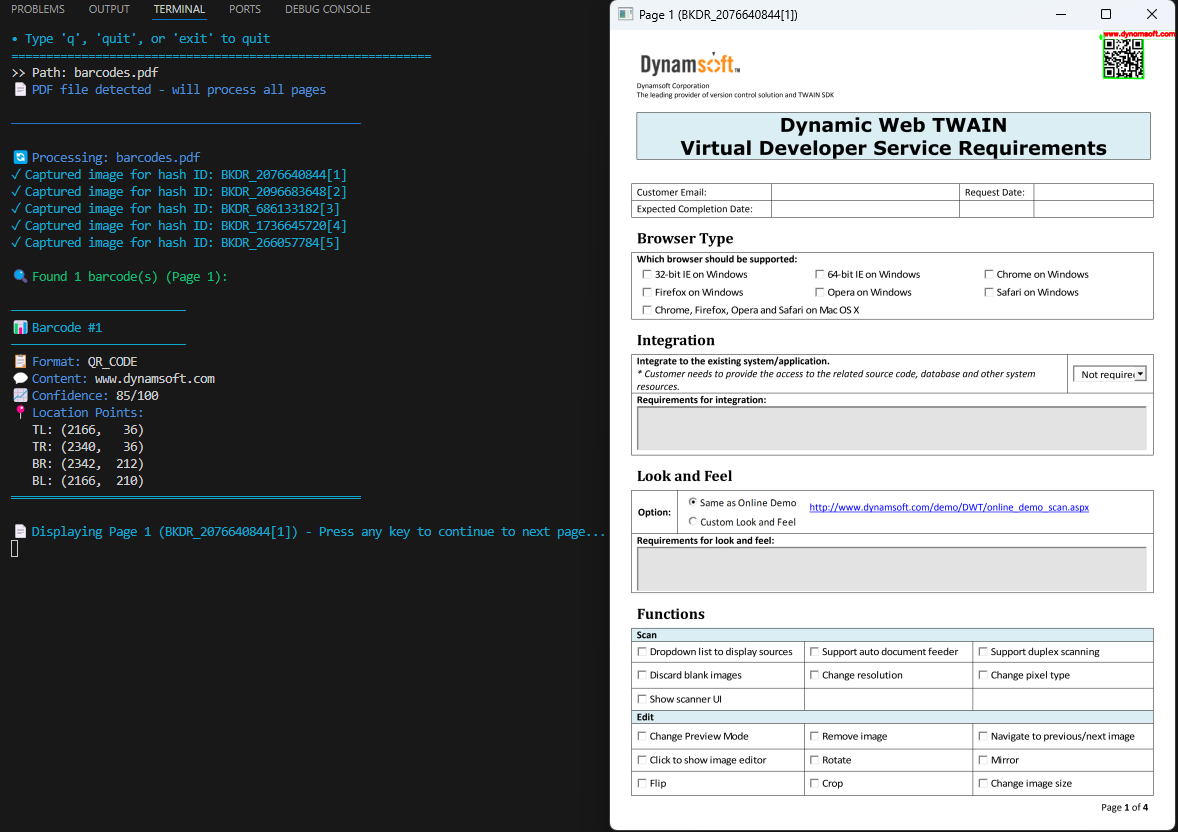Open the Not required dropdown
Image resolution: width=1178 pixels, height=832 pixels.
[1110, 374]
